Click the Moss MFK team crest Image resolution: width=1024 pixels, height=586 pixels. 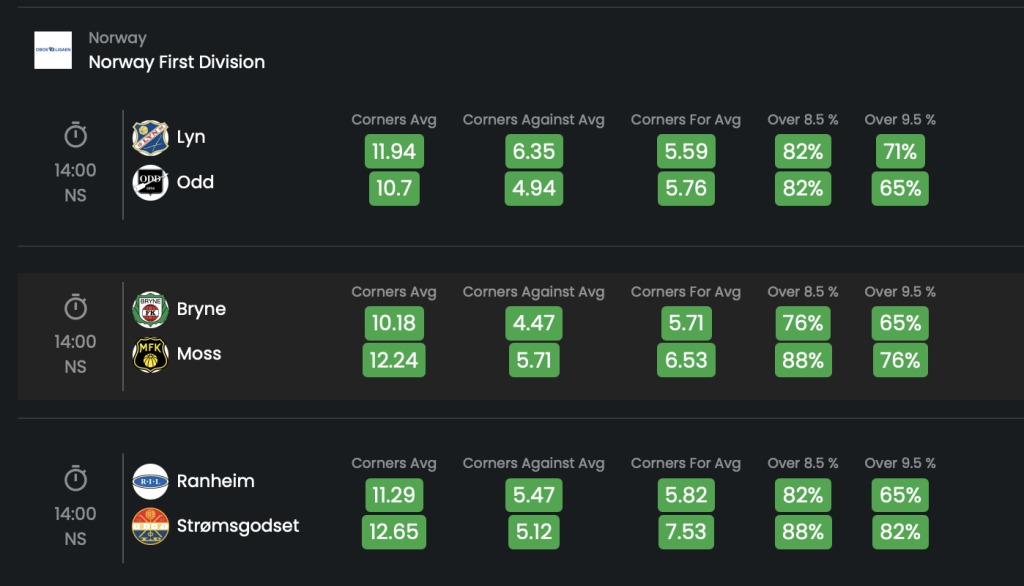click(x=150, y=354)
